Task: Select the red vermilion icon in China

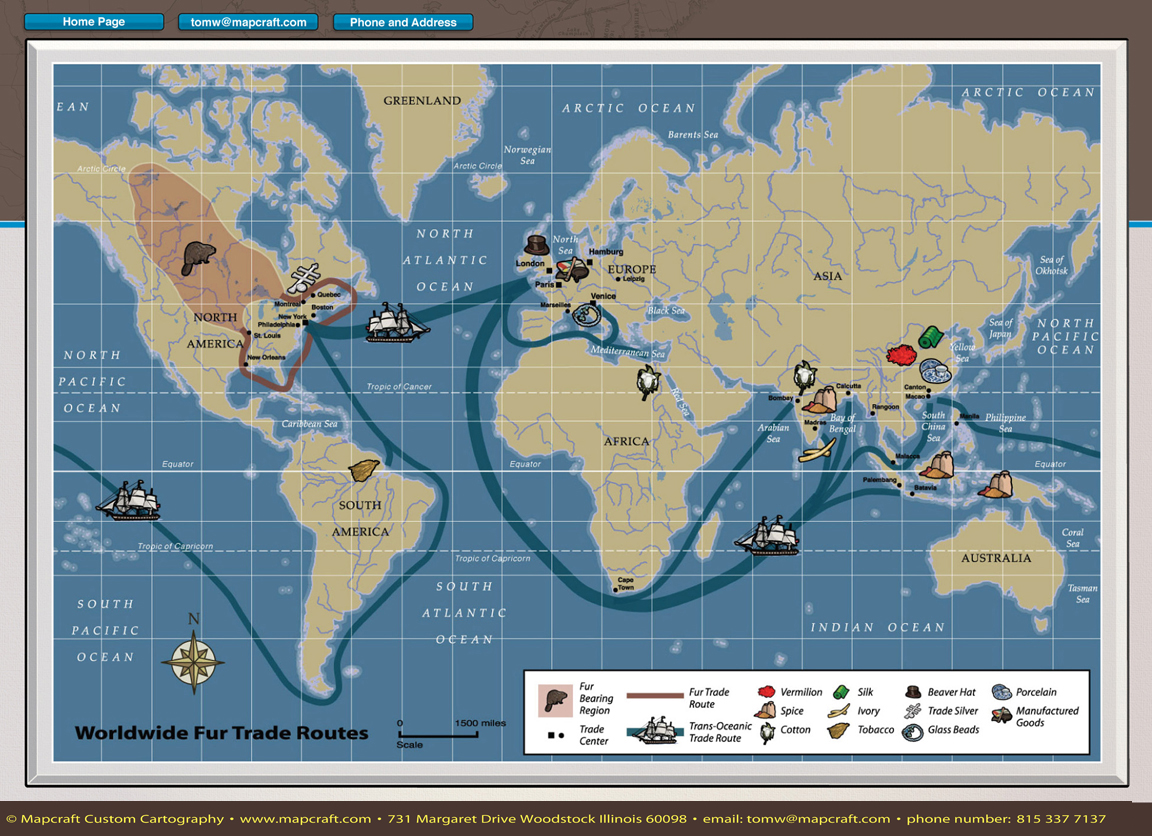Action: (901, 356)
